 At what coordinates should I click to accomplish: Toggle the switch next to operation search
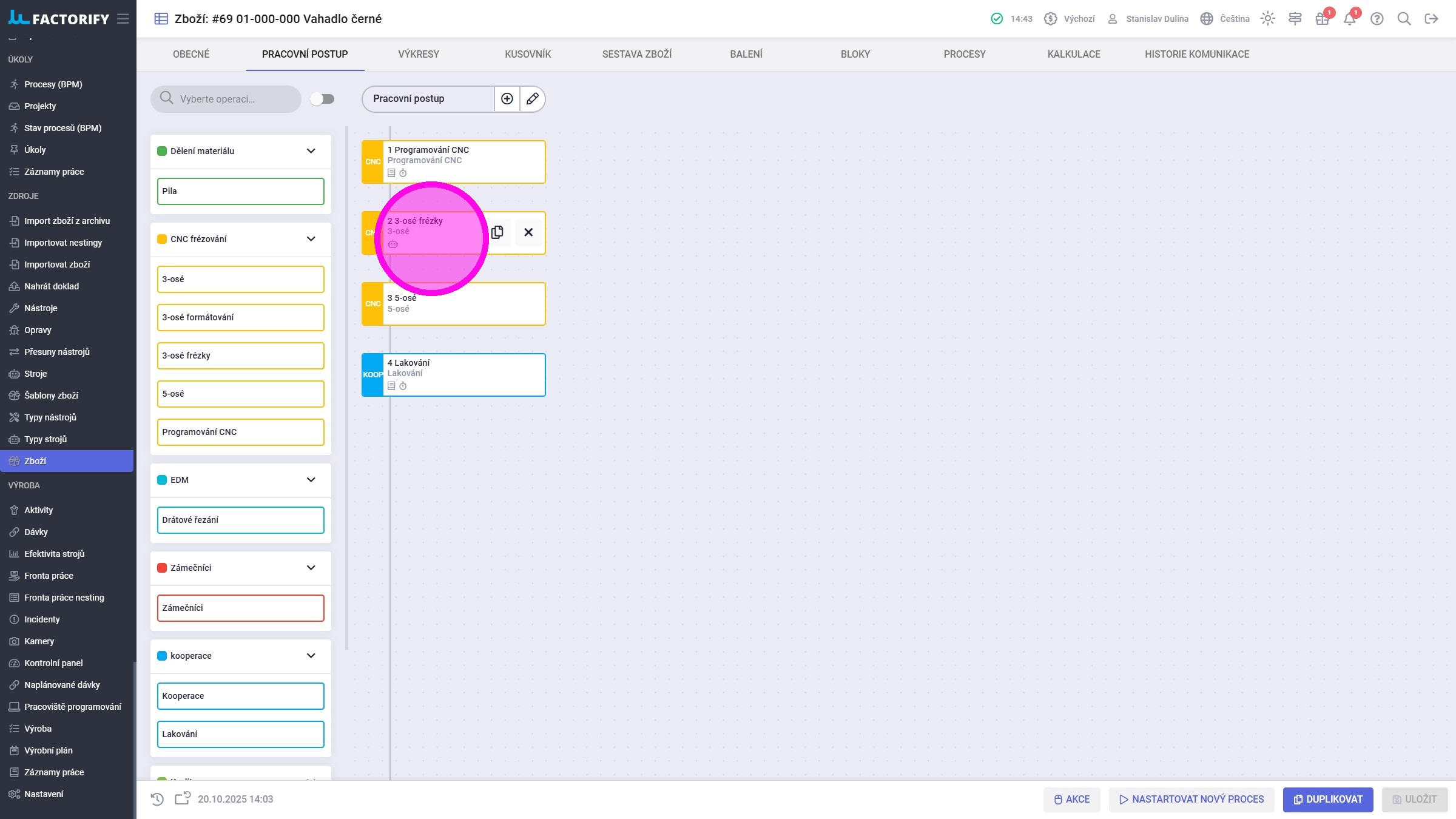[x=322, y=99]
